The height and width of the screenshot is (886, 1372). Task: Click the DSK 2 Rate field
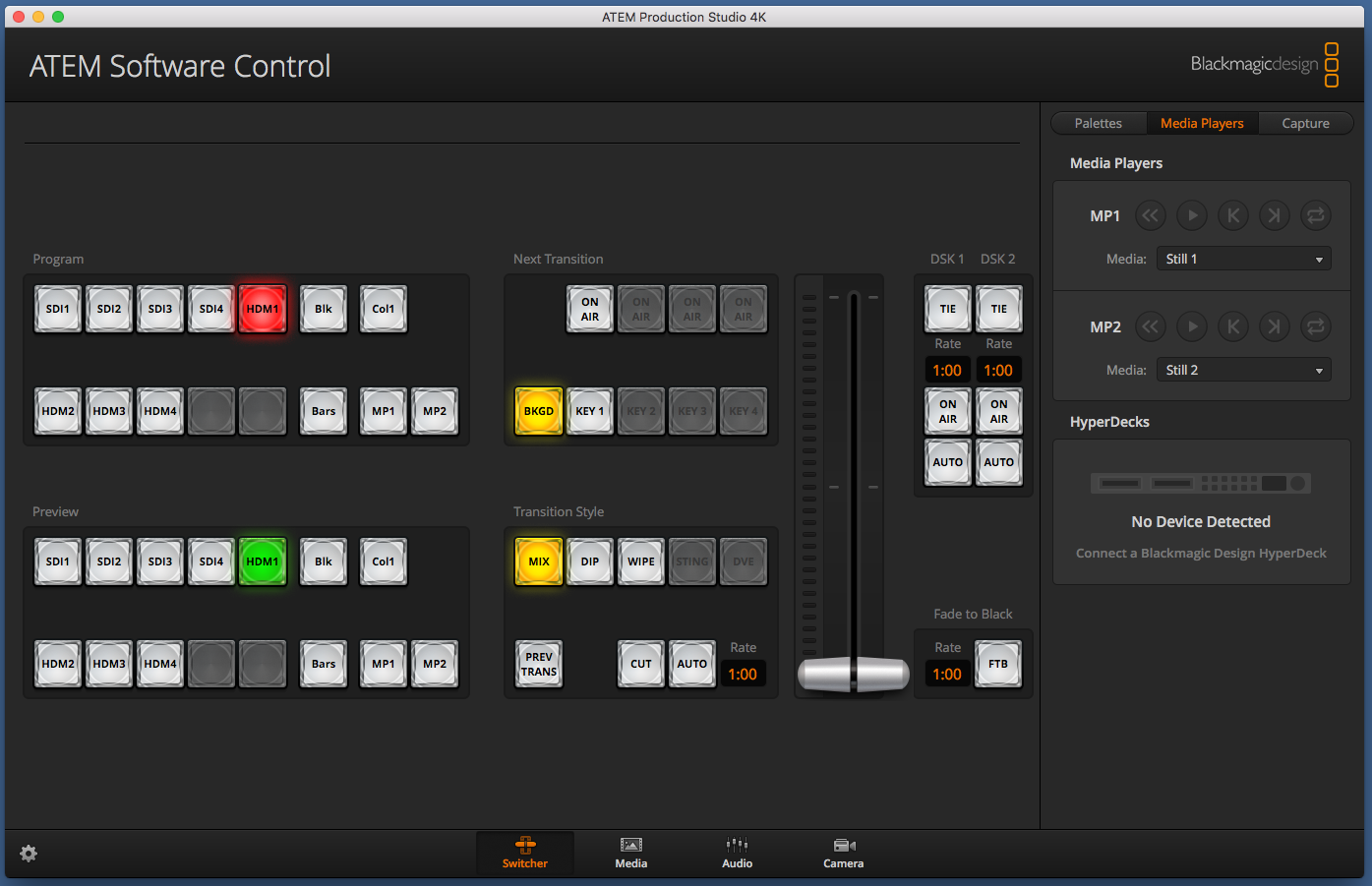click(998, 370)
